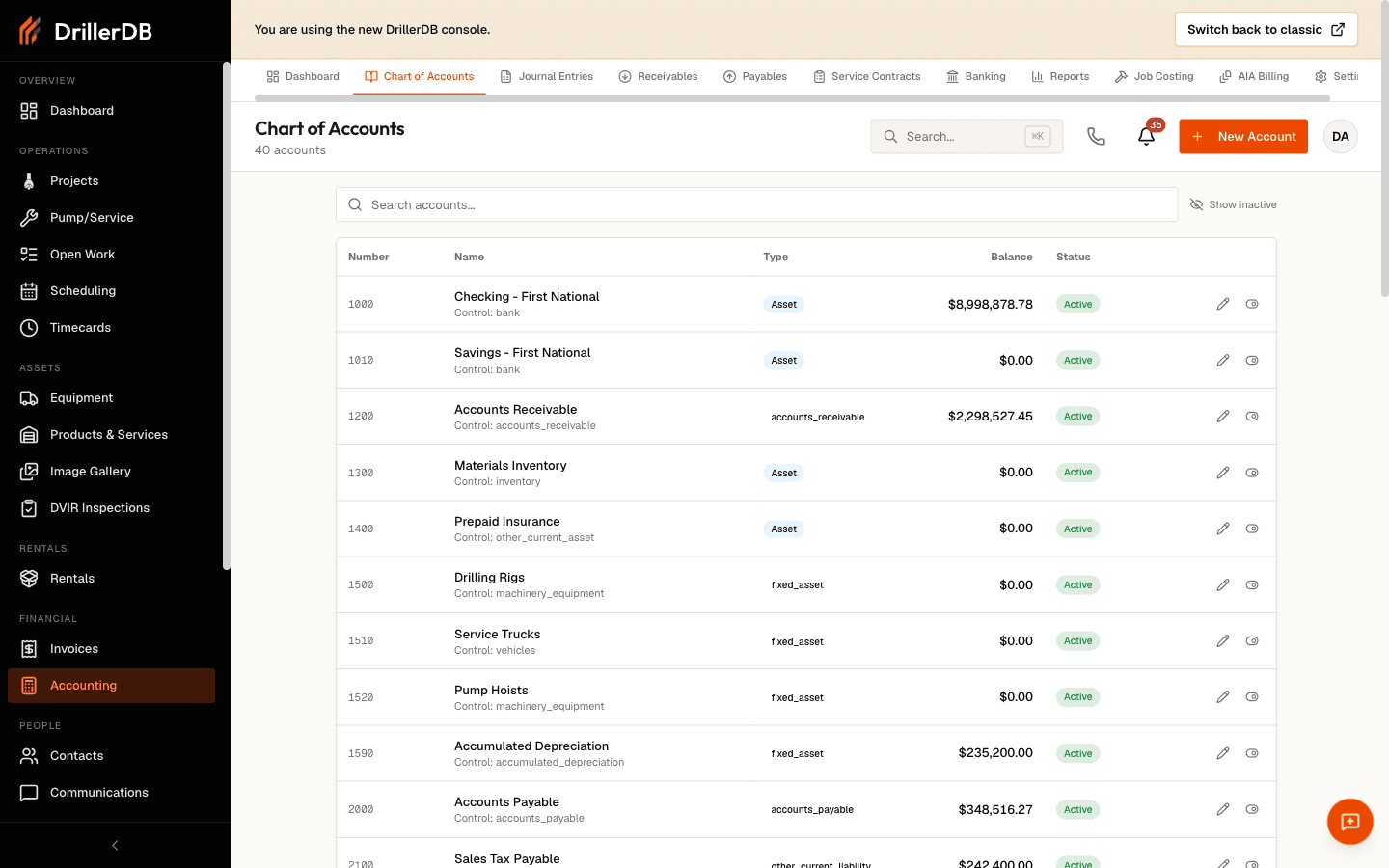Switch to the Reports tab

tap(1060, 76)
